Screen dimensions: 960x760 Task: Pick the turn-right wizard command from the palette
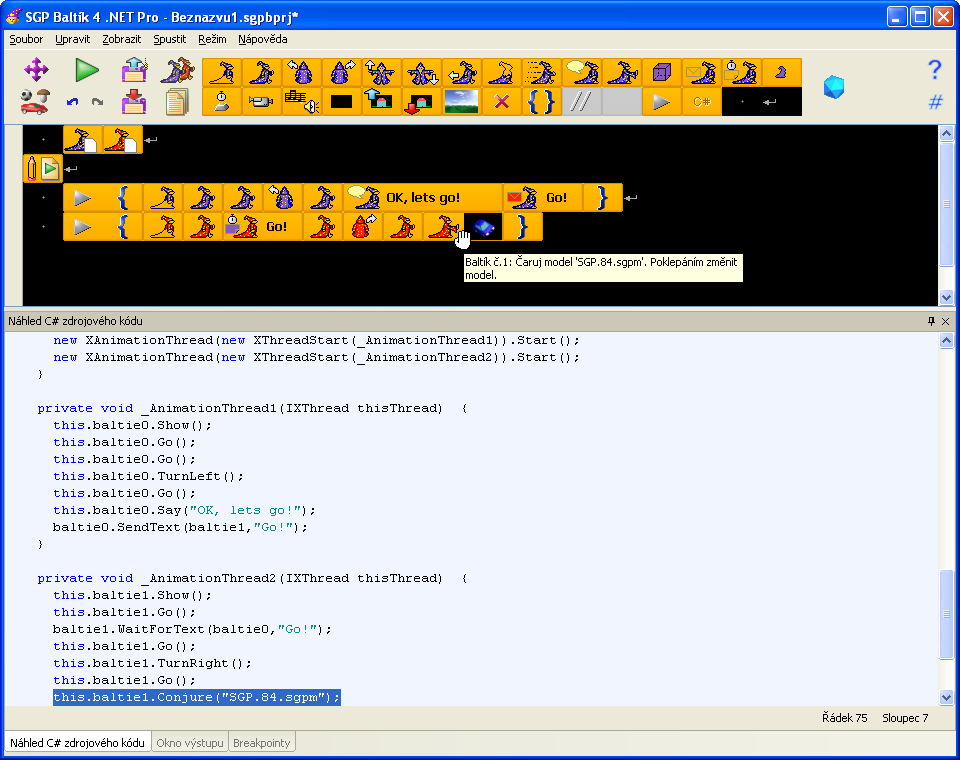coord(342,73)
